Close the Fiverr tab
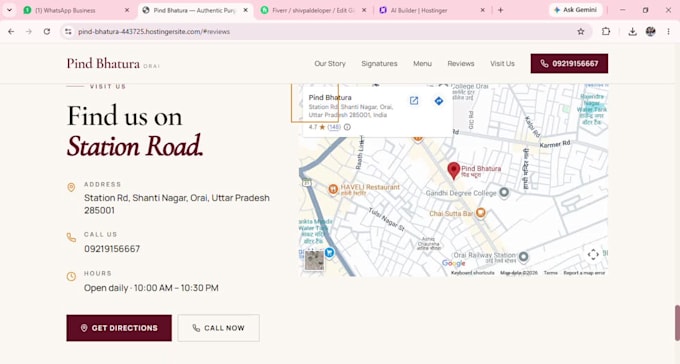680x364 pixels. (x=364, y=10)
